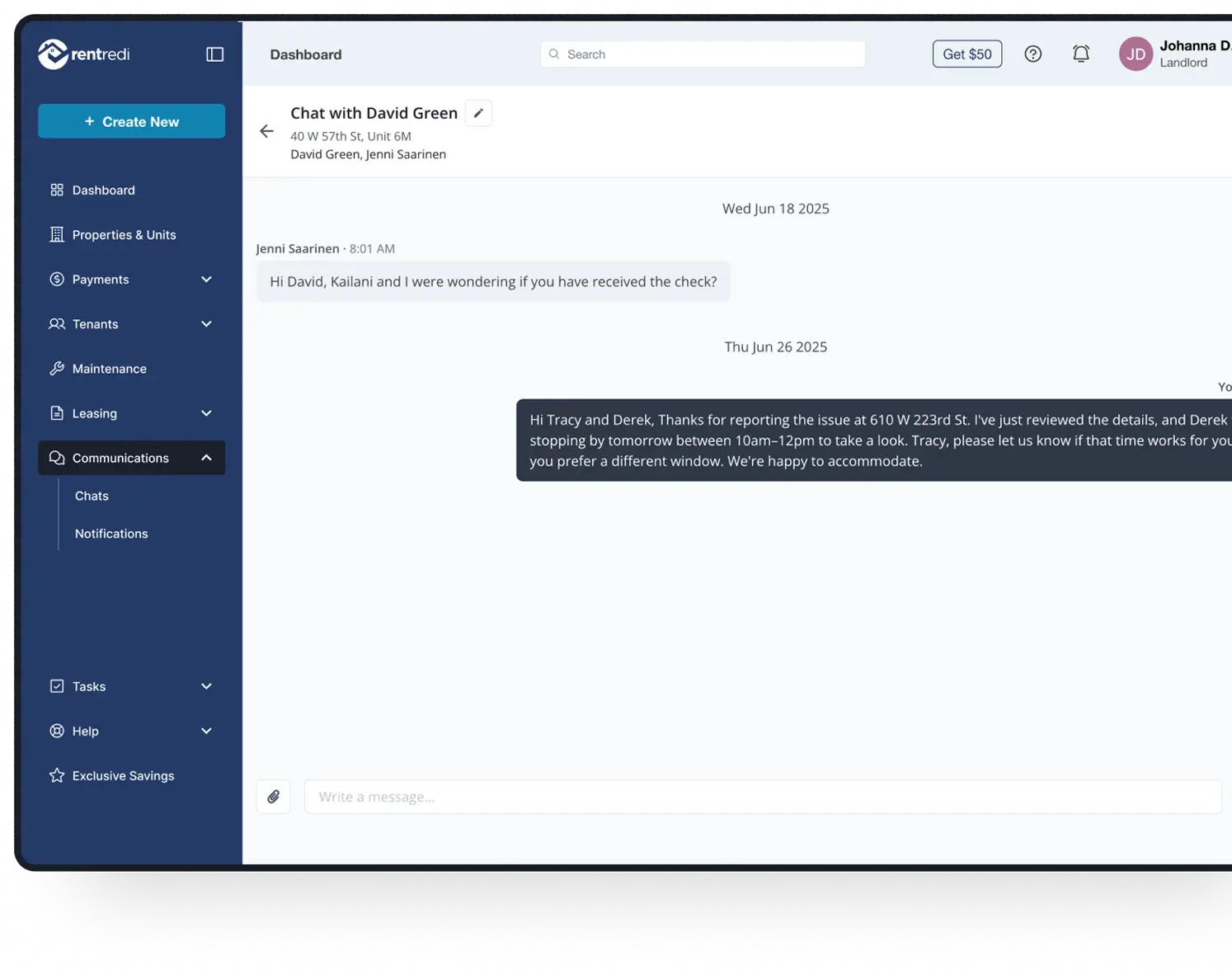
Task: Click the pencil edit chat name icon
Action: tap(478, 113)
